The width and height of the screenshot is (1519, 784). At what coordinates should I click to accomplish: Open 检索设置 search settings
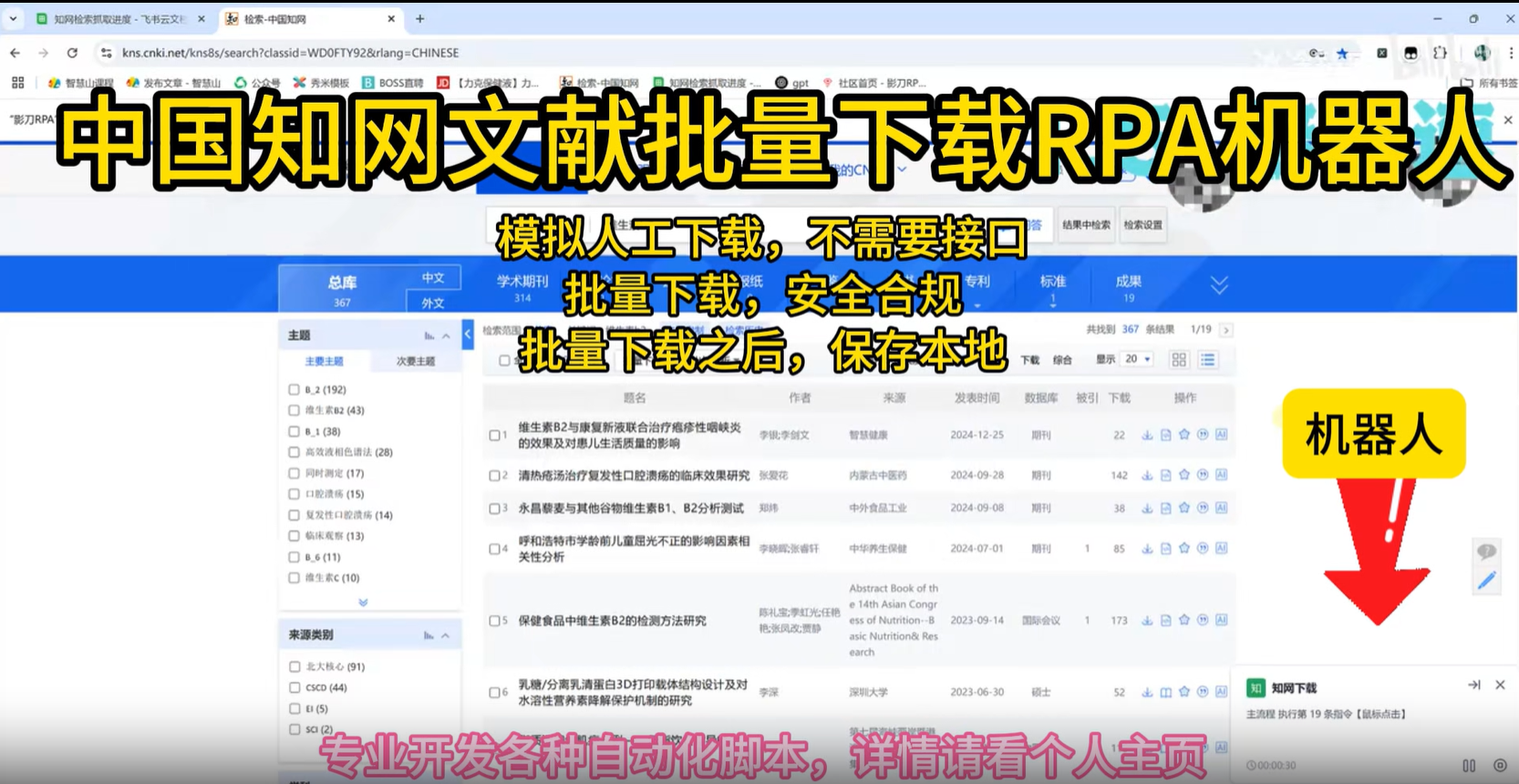pyautogui.click(x=1142, y=225)
